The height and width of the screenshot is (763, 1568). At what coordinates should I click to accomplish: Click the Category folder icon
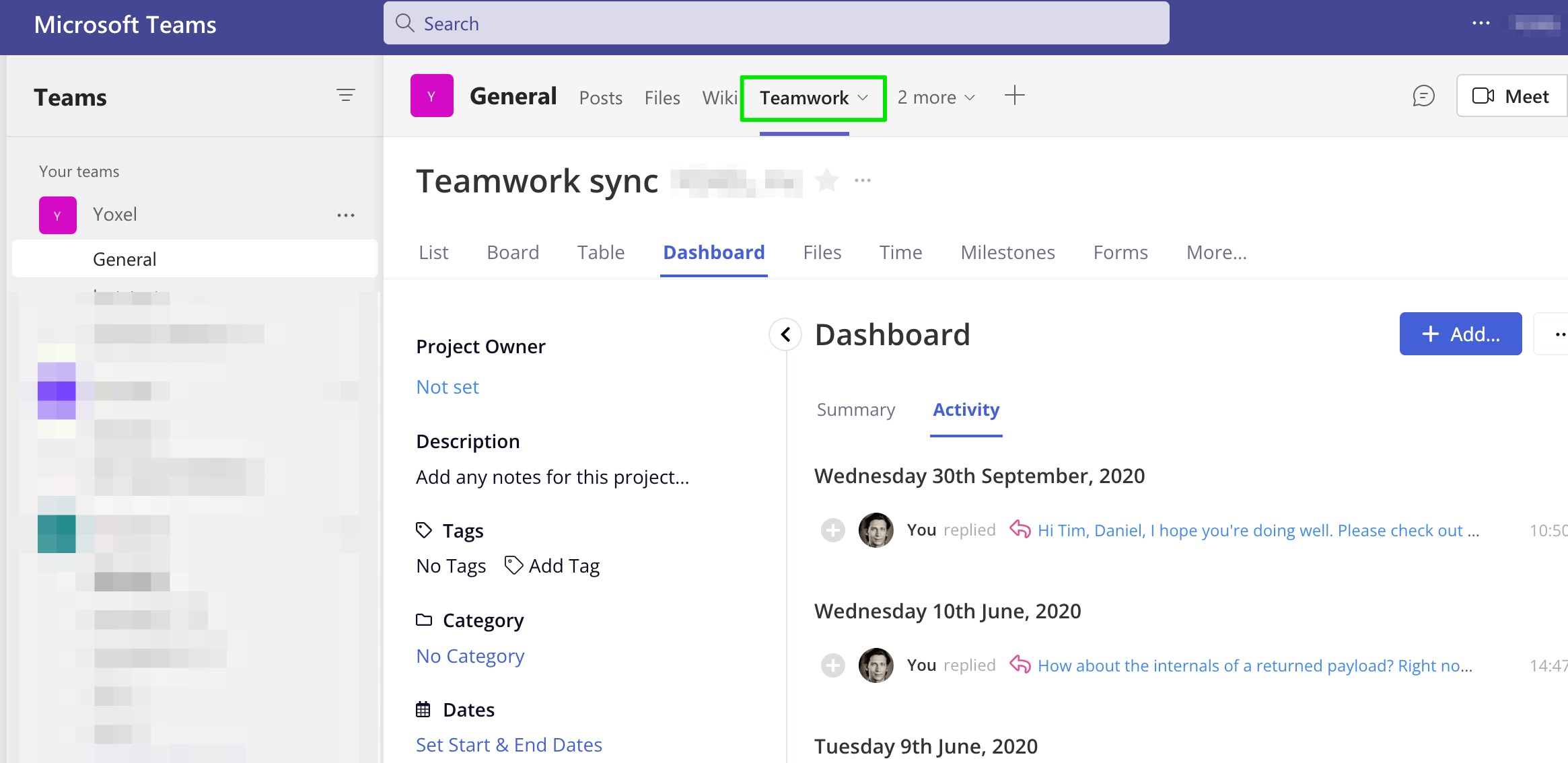point(423,620)
